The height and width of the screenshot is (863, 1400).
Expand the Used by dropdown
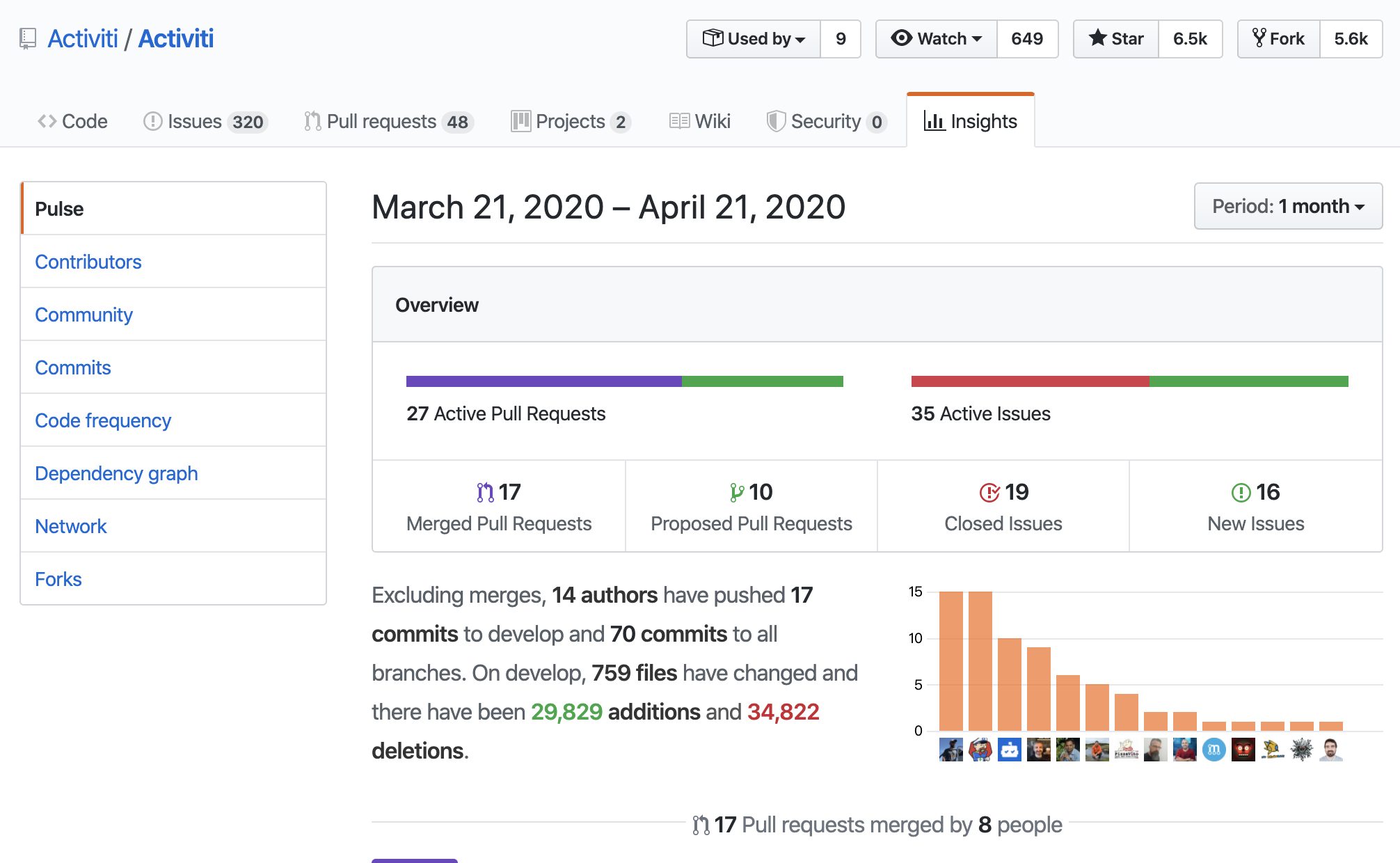(x=754, y=39)
